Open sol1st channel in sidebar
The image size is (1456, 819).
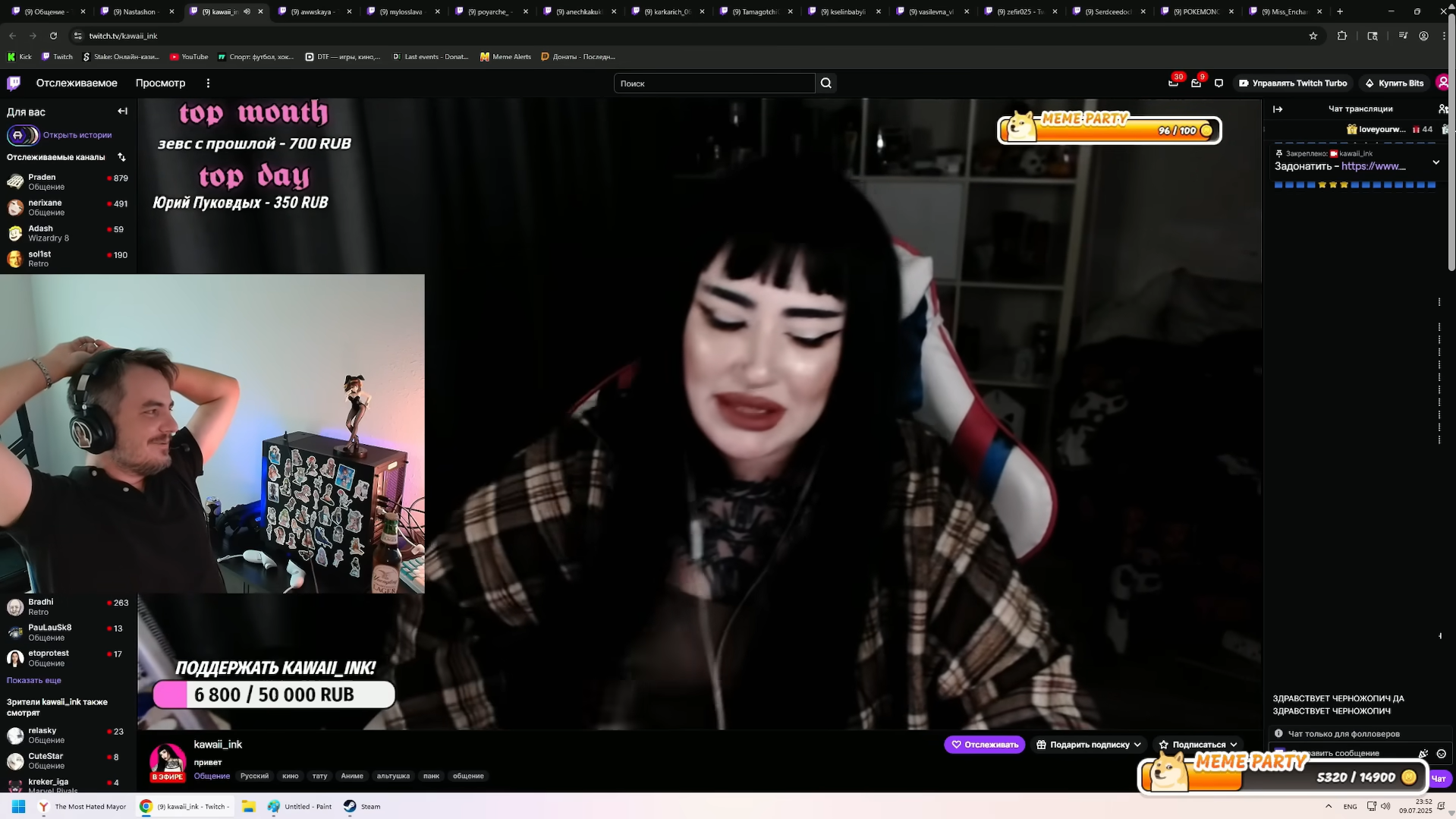tap(68, 259)
